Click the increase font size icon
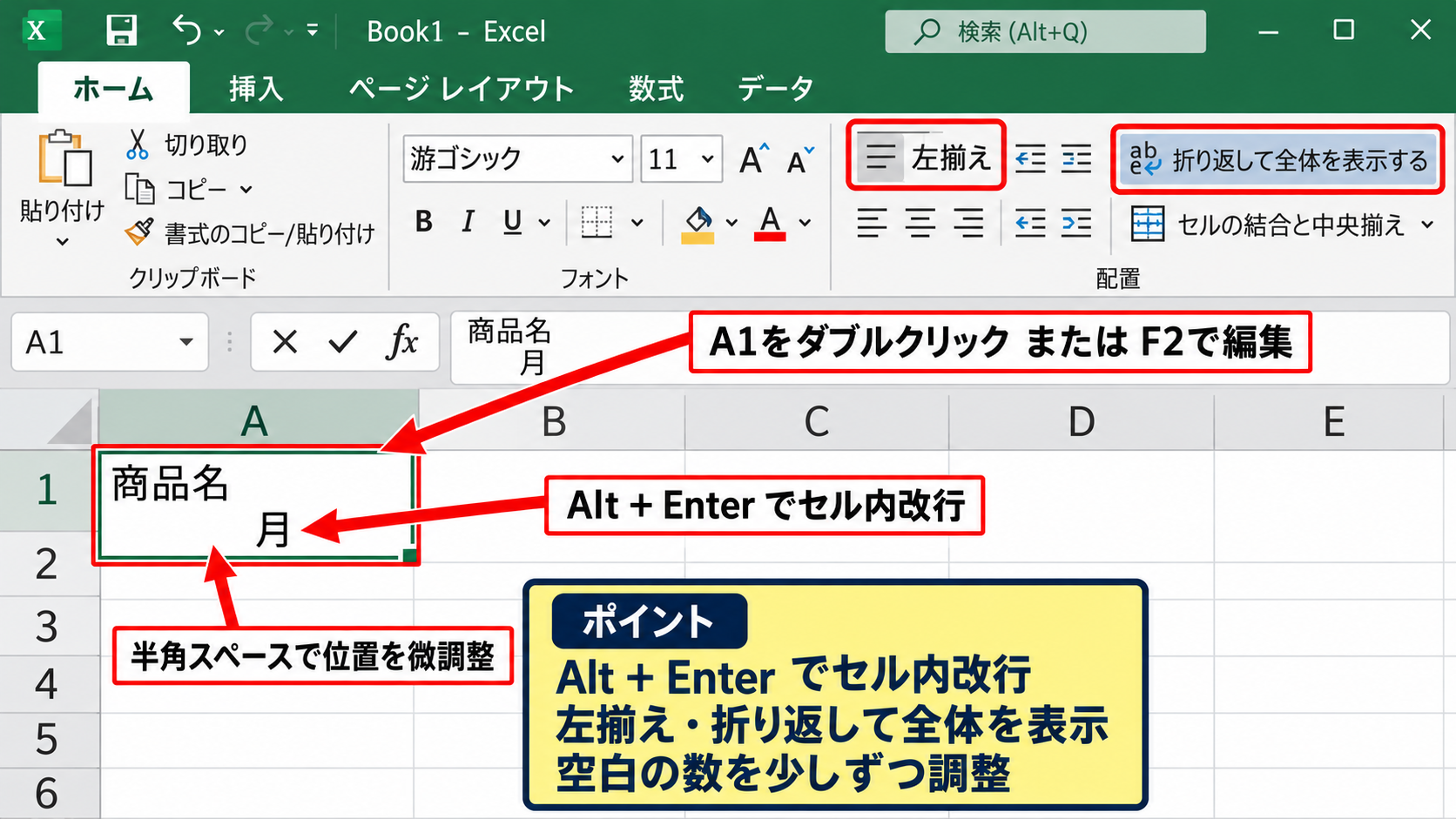Image resolution: width=1456 pixels, height=819 pixels. pyautogui.click(x=754, y=158)
